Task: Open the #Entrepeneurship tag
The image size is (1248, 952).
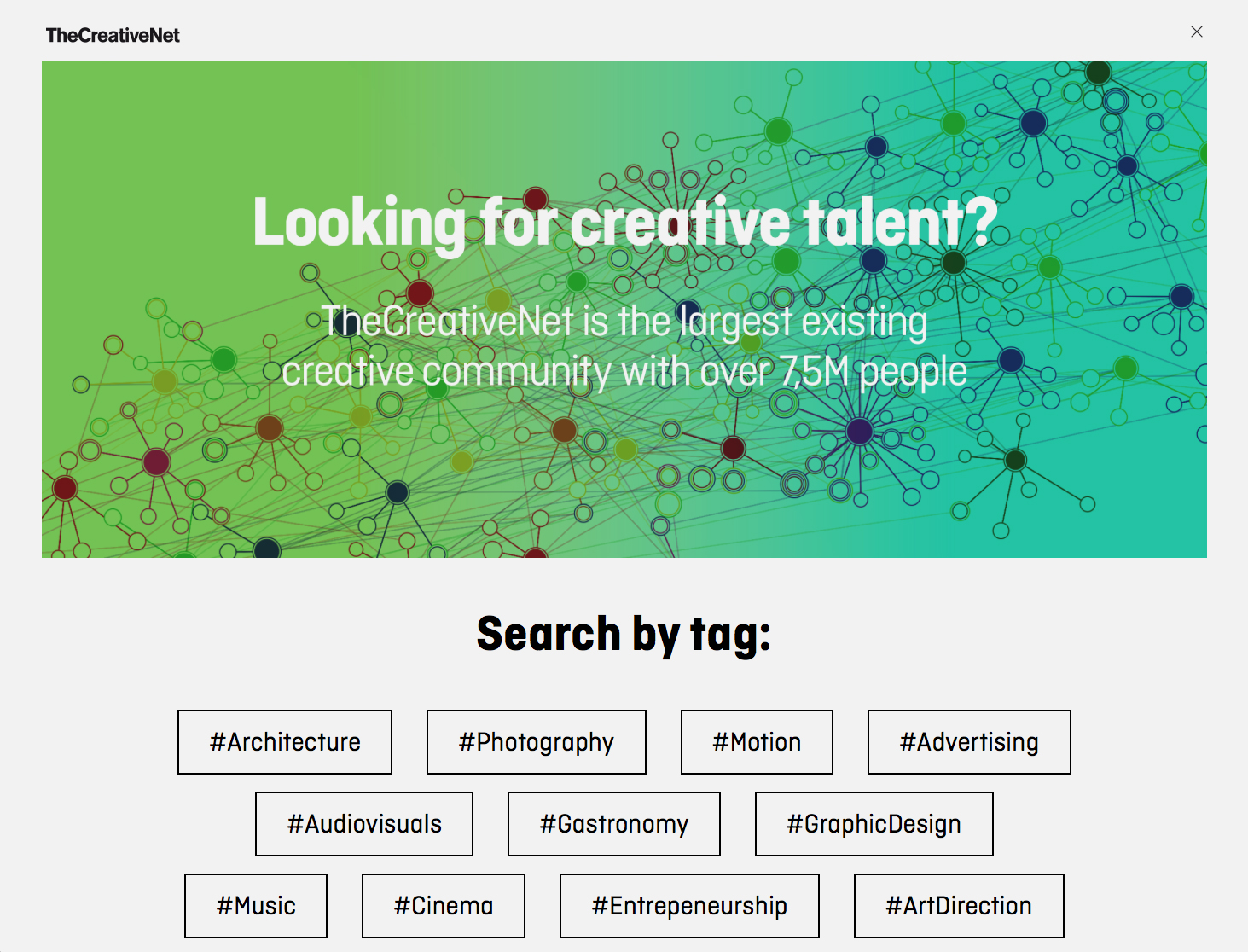Action: point(689,906)
